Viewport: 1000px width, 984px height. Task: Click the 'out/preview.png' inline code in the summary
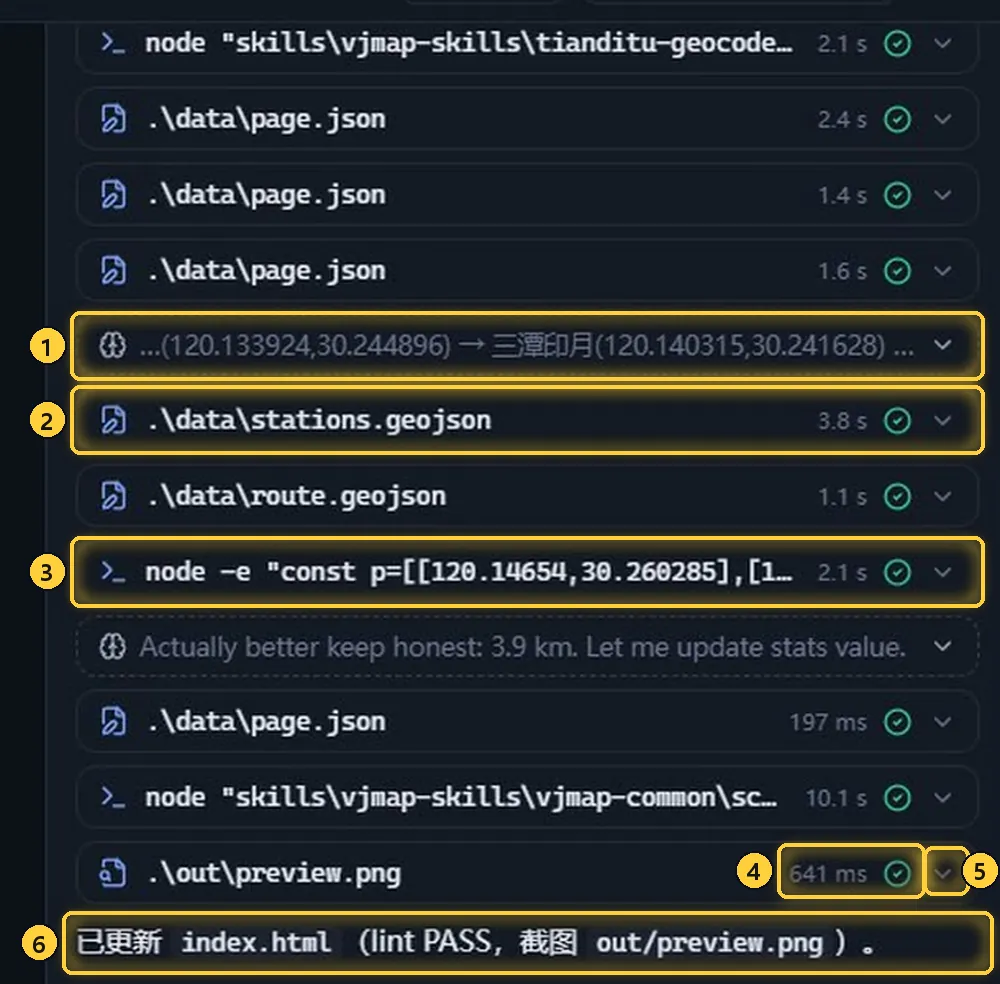coord(709,943)
